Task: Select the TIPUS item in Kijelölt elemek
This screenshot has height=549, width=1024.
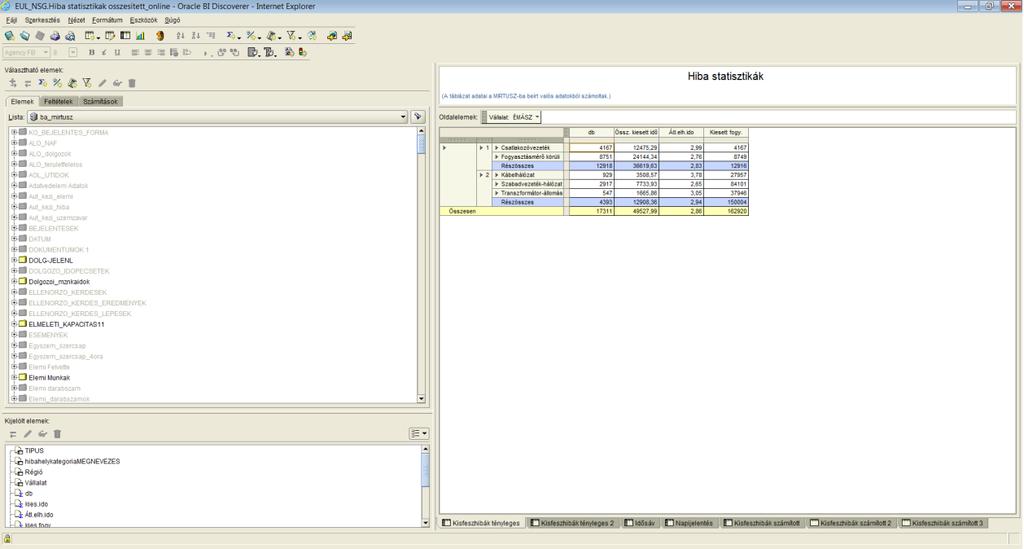Action: pos(34,450)
